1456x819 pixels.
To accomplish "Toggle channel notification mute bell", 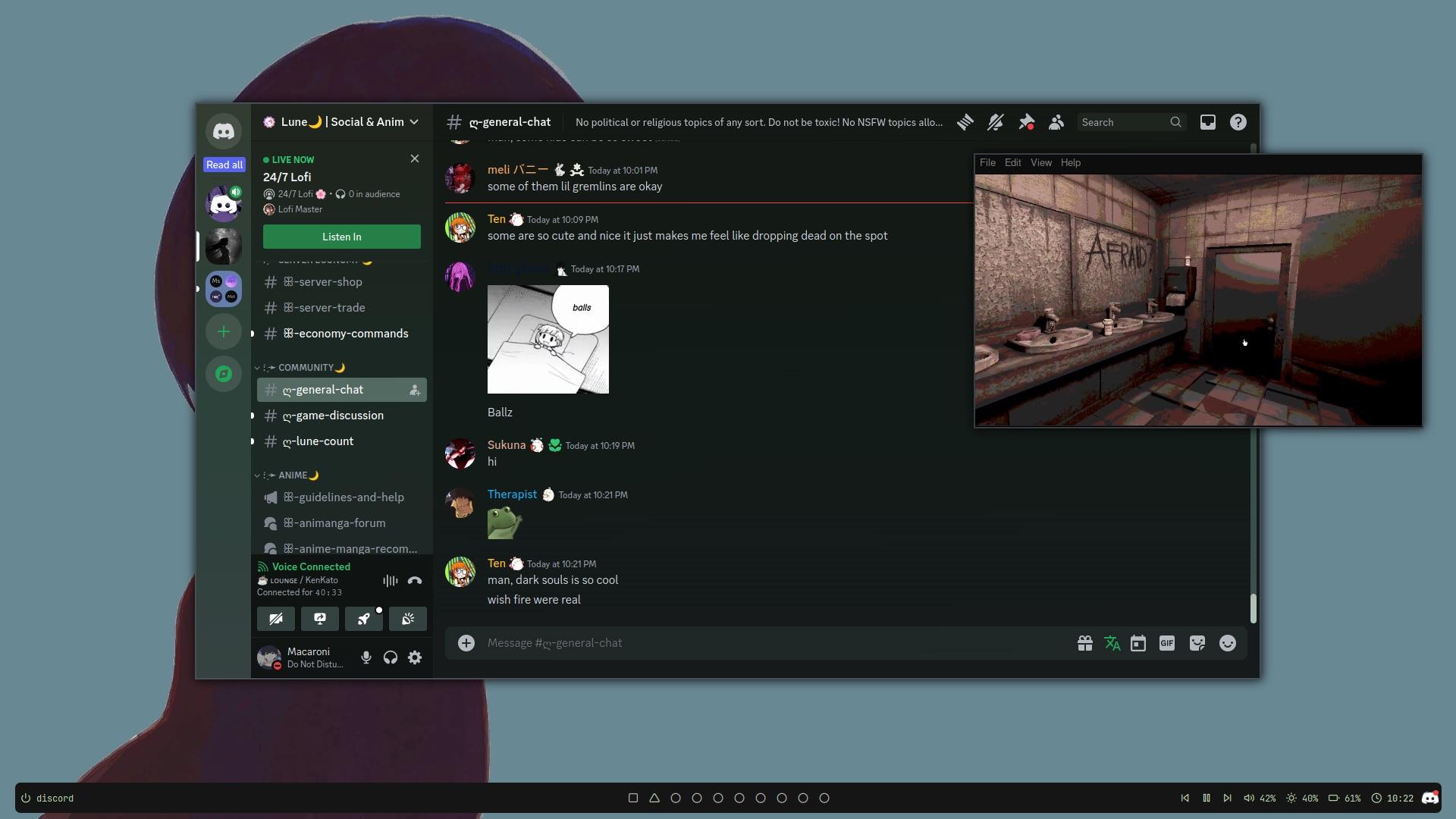I will (996, 122).
